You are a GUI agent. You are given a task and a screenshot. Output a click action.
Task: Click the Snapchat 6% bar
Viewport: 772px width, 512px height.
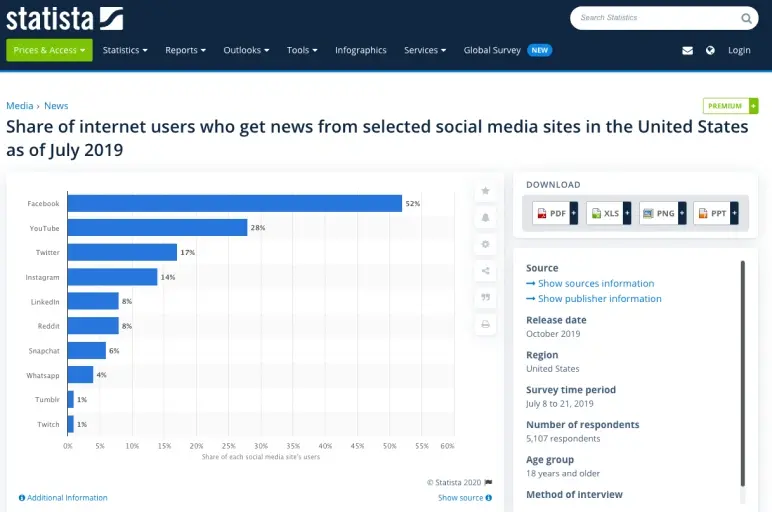(x=87, y=350)
